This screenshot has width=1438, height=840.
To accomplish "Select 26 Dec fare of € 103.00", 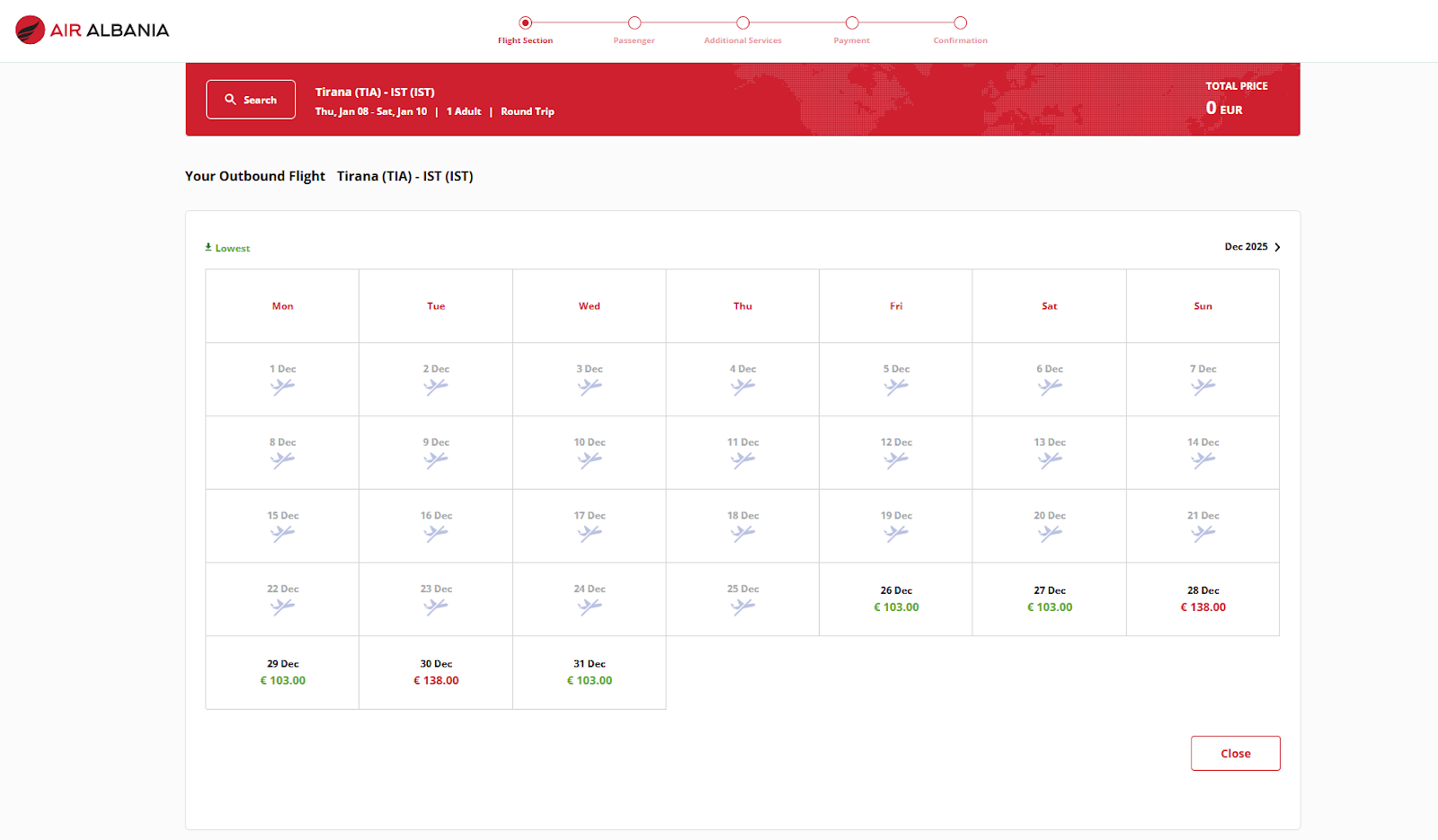I will (x=896, y=599).
